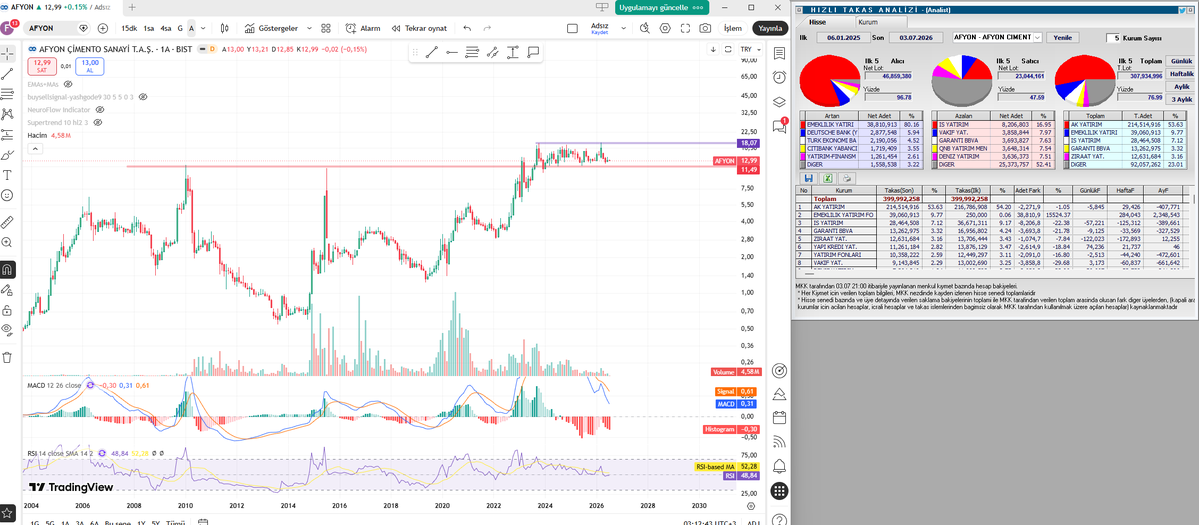Click the 12,99 SAT sell button
This screenshot has height=525, width=1199.
[x=42, y=66]
